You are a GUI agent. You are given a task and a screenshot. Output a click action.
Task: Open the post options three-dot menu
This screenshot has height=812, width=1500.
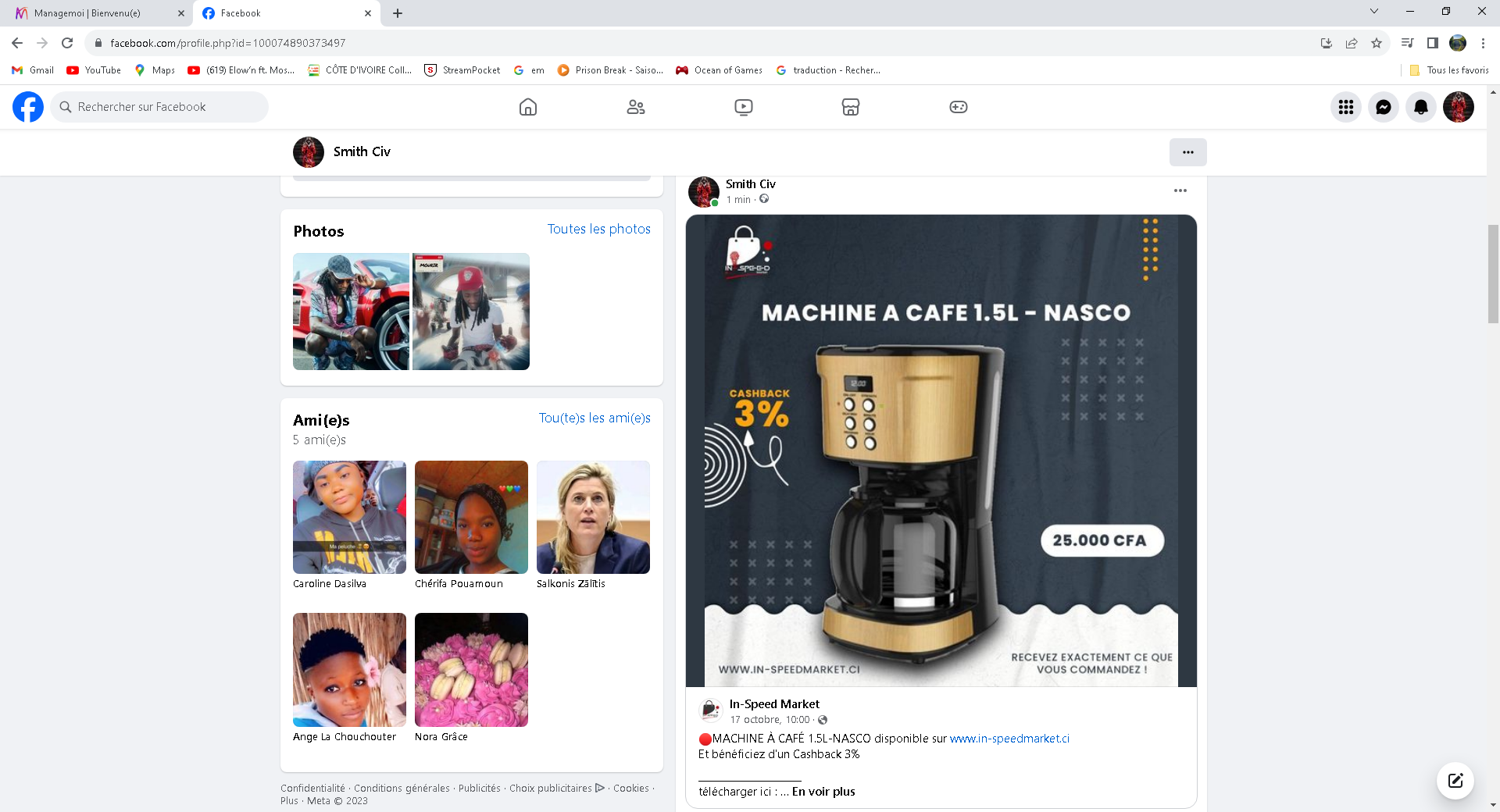1180,191
